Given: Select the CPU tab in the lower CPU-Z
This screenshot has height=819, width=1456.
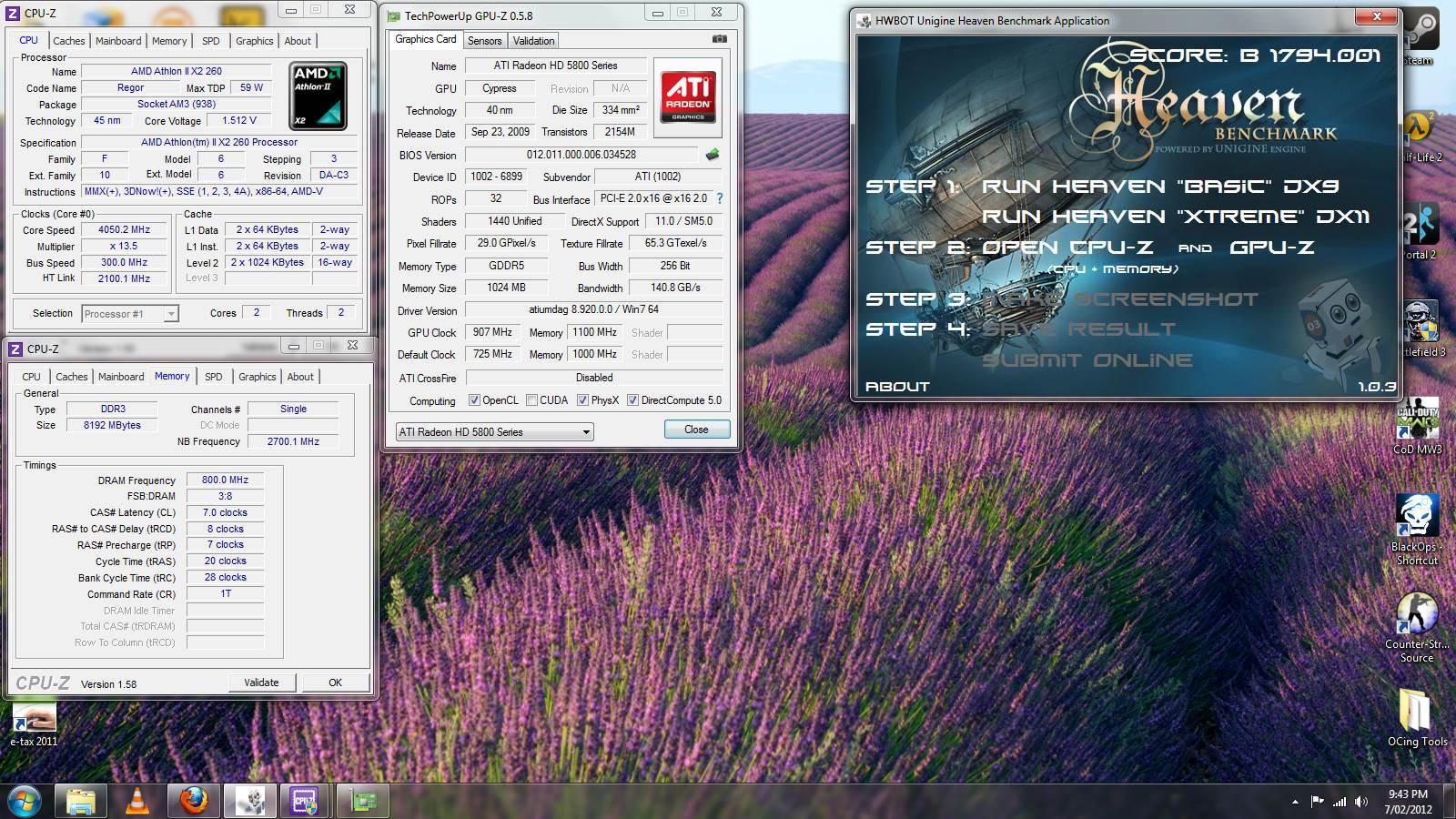Looking at the screenshot, I should [31, 377].
